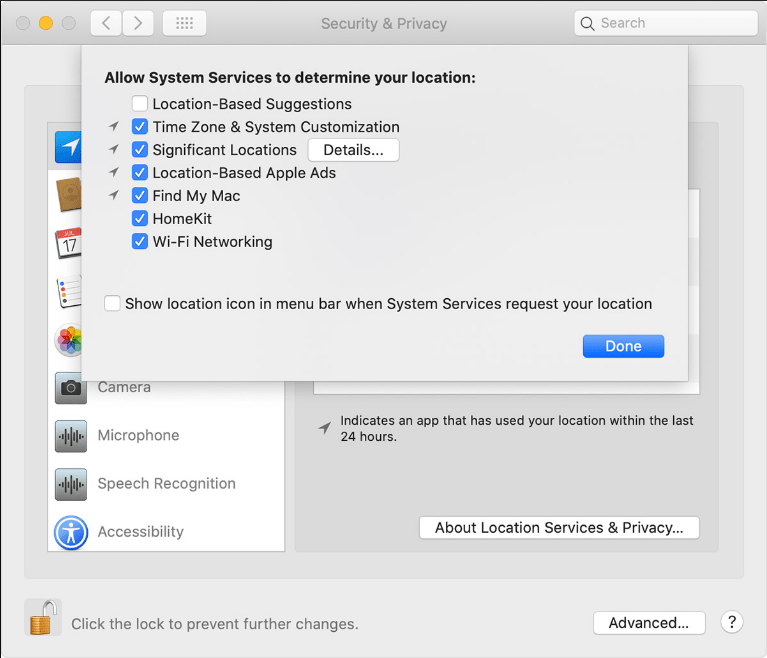Open help with question mark button
The image size is (767, 658).
coord(732,622)
